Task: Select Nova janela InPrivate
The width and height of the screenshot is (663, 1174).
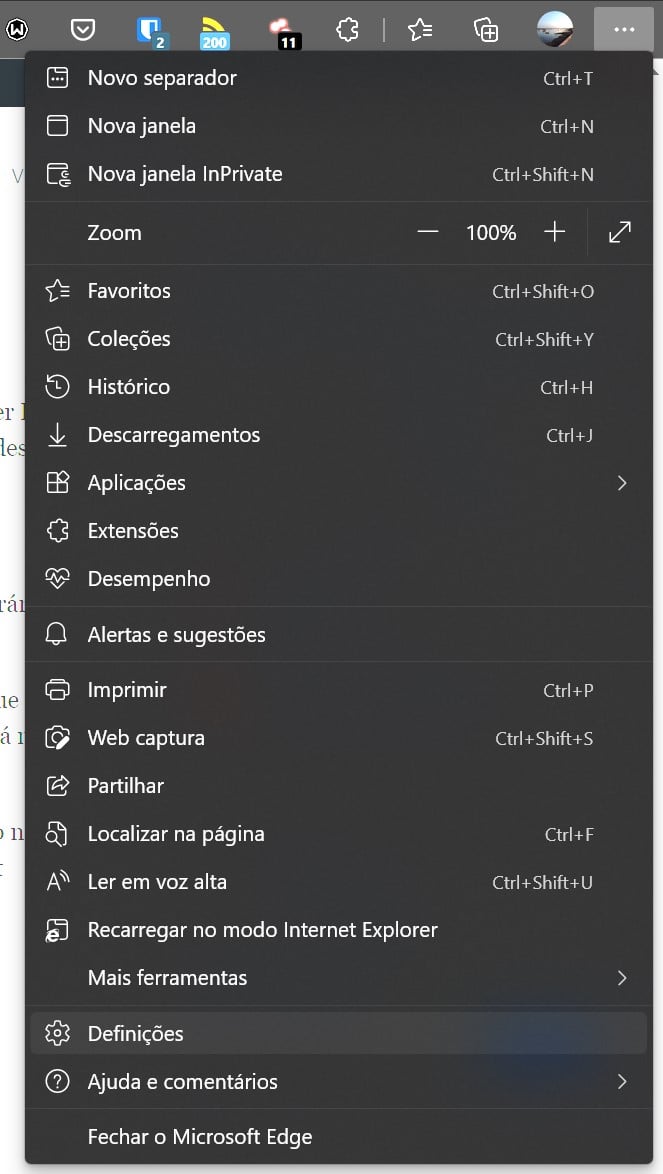Action: click(x=185, y=174)
